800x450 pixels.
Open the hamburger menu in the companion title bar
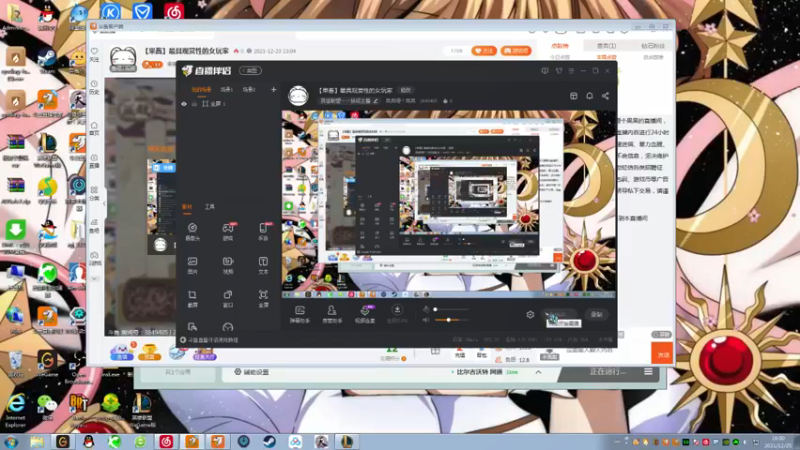[x=571, y=71]
